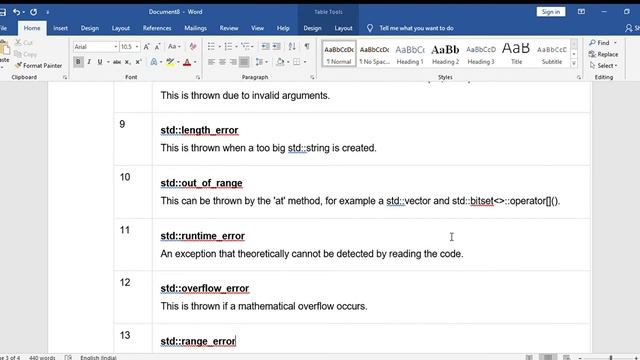Open the Table Tools Layout tab
This screenshot has width=640, height=360.
[343, 28]
